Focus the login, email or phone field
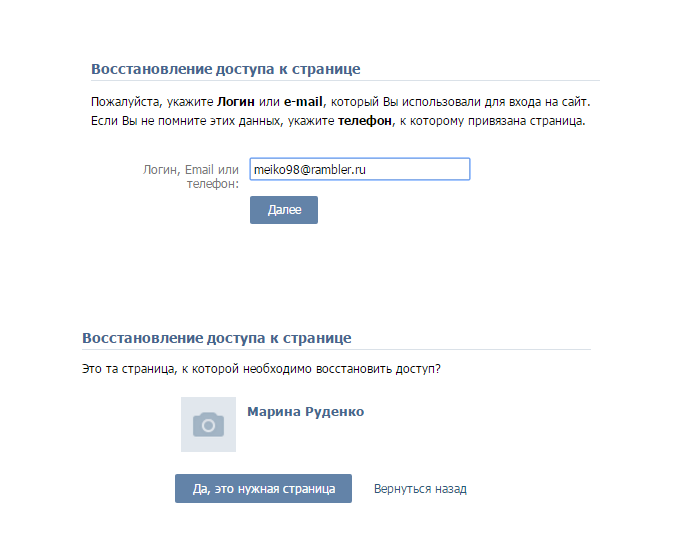679x549 pixels. (x=360, y=169)
